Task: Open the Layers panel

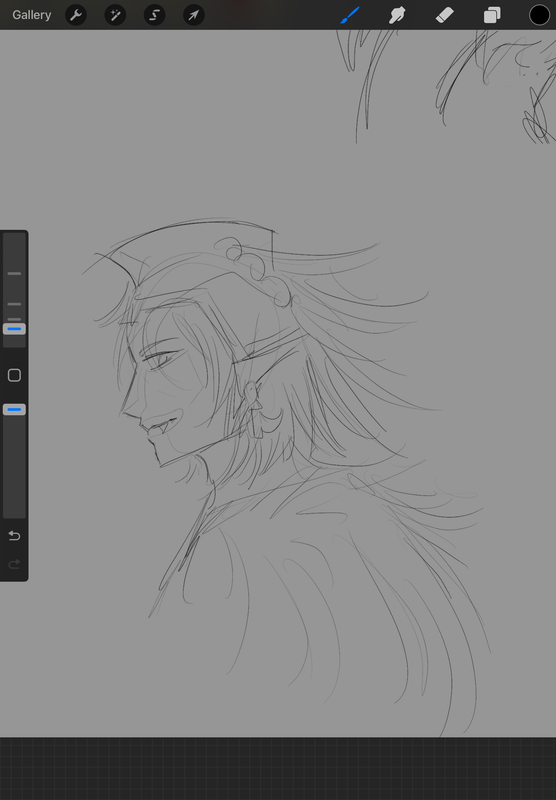Action: 492,15
